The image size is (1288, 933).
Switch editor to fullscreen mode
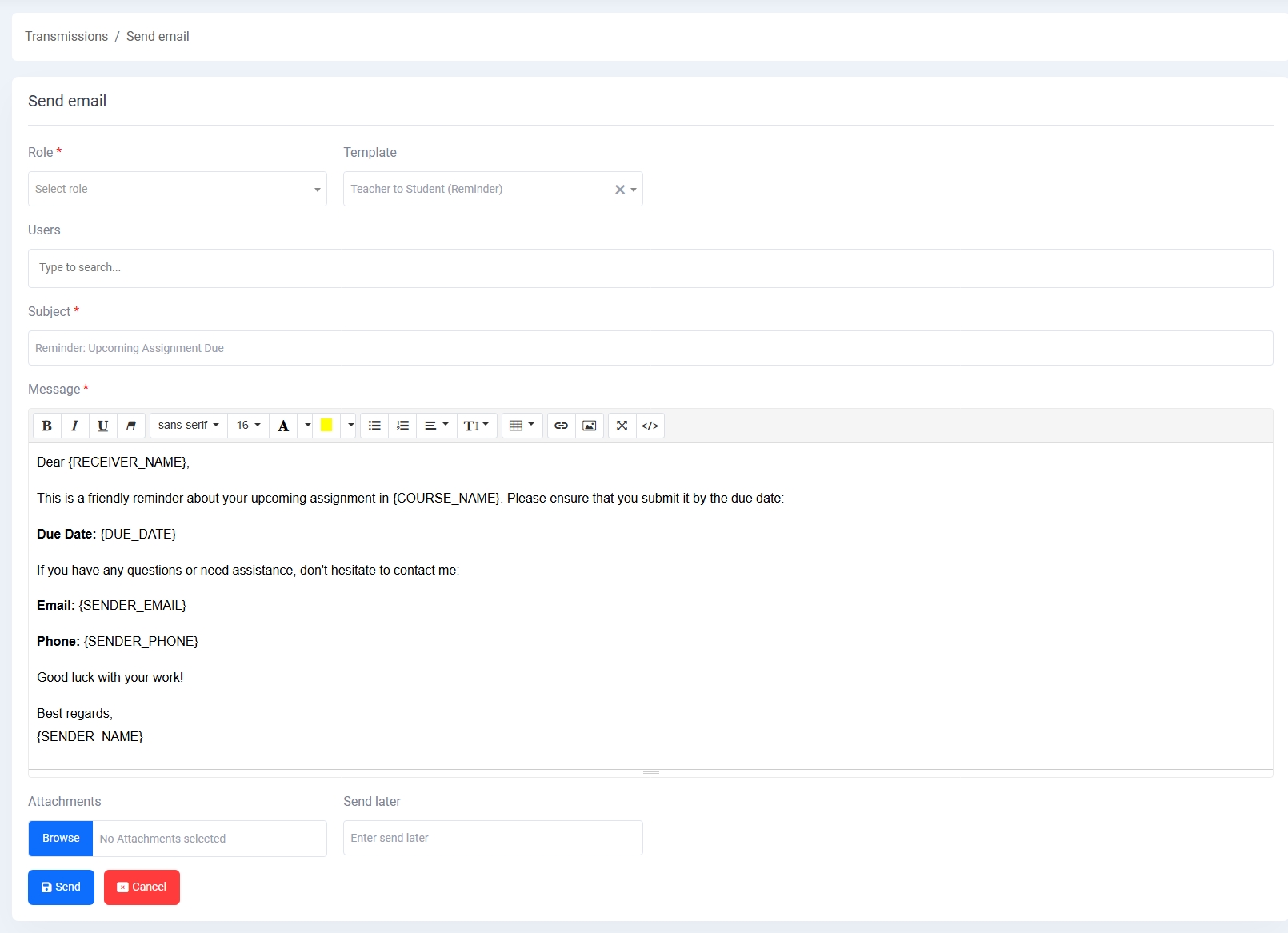point(622,426)
